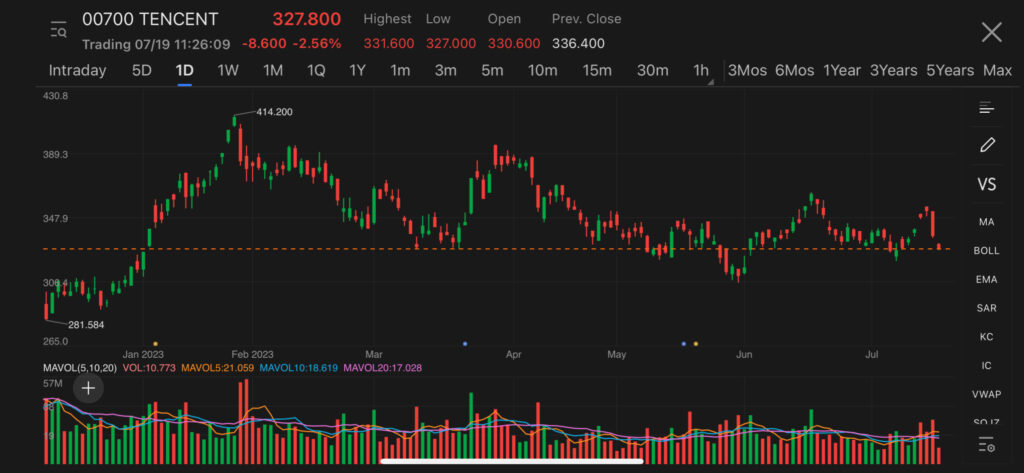Select the pencil drawing tool
The width and height of the screenshot is (1024, 473).
(987, 145)
